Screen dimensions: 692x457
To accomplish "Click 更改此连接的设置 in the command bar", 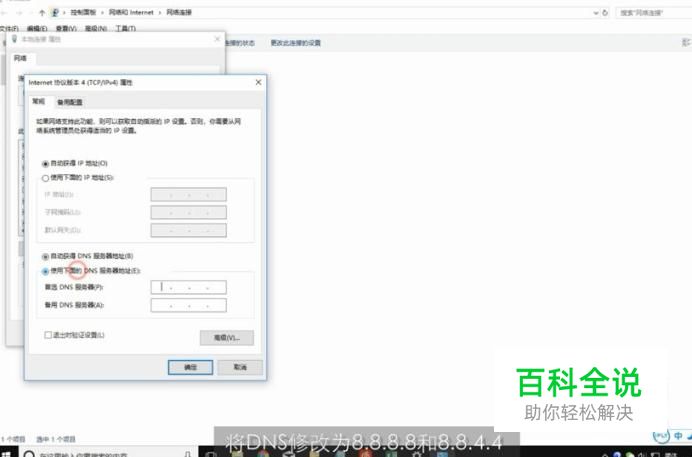I will (x=296, y=43).
